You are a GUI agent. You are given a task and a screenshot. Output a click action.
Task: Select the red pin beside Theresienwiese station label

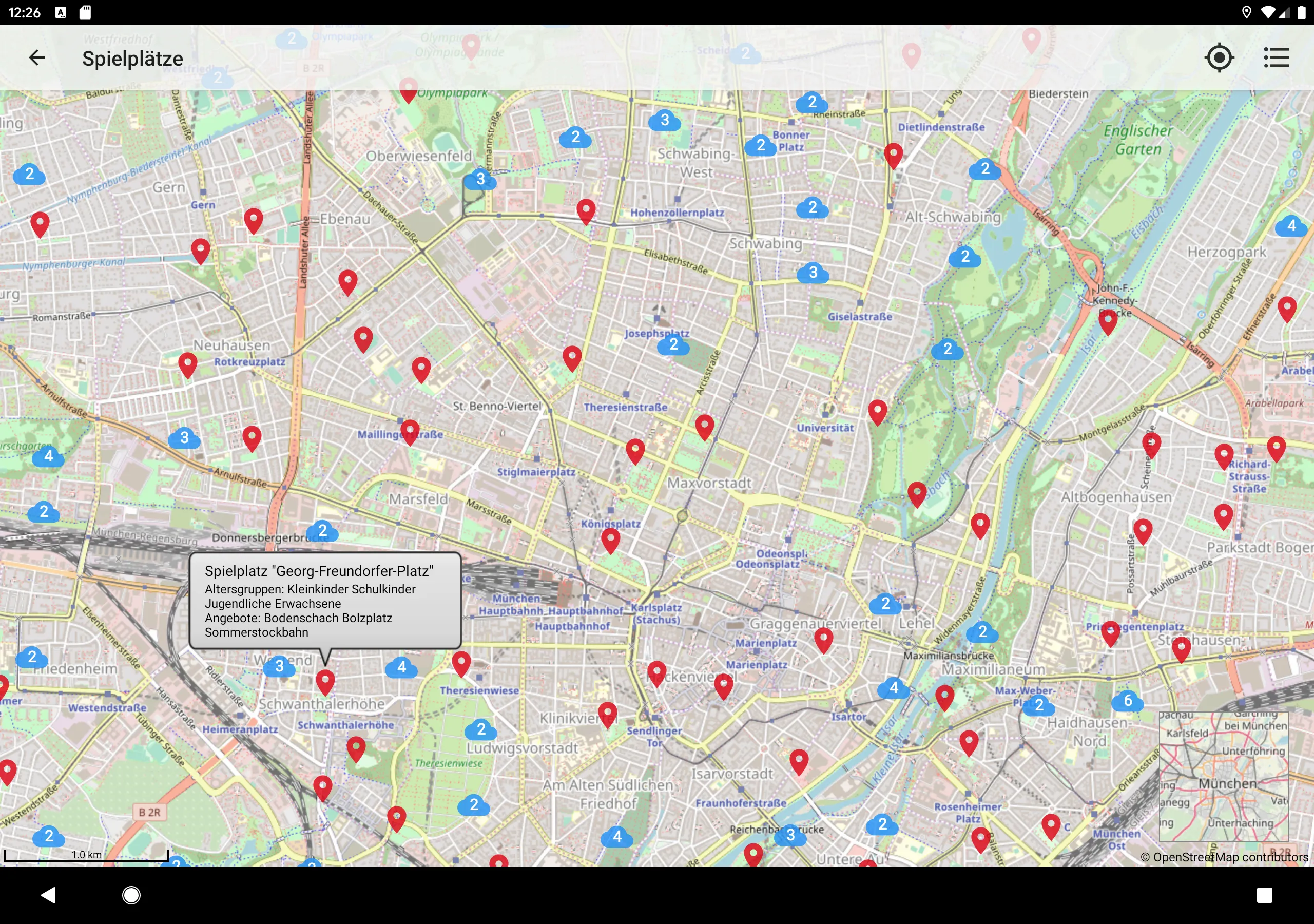(x=461, y=664)
